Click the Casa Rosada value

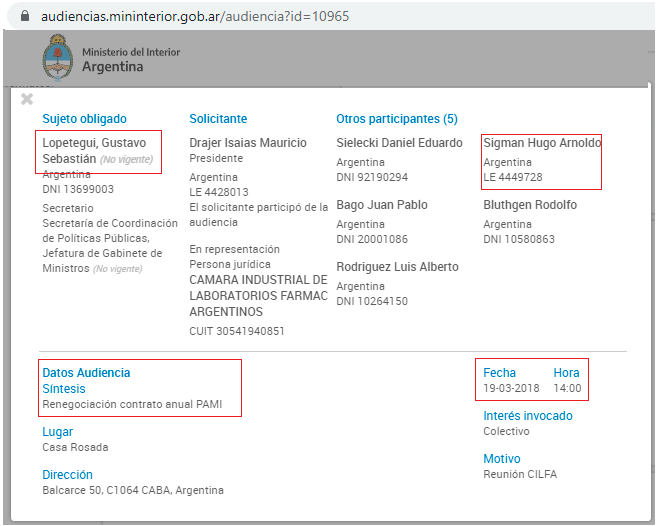(x=75, y=447)
